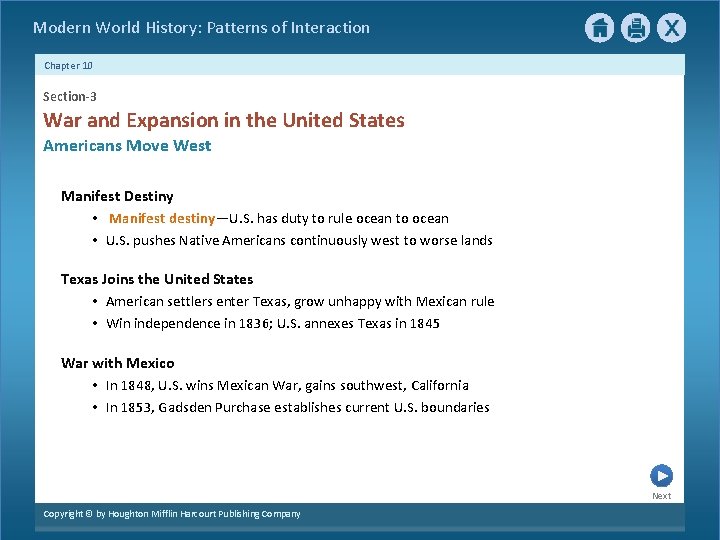Close the presentation with X icon
This screenshot has height=540, width=720.
coord(671,28)
